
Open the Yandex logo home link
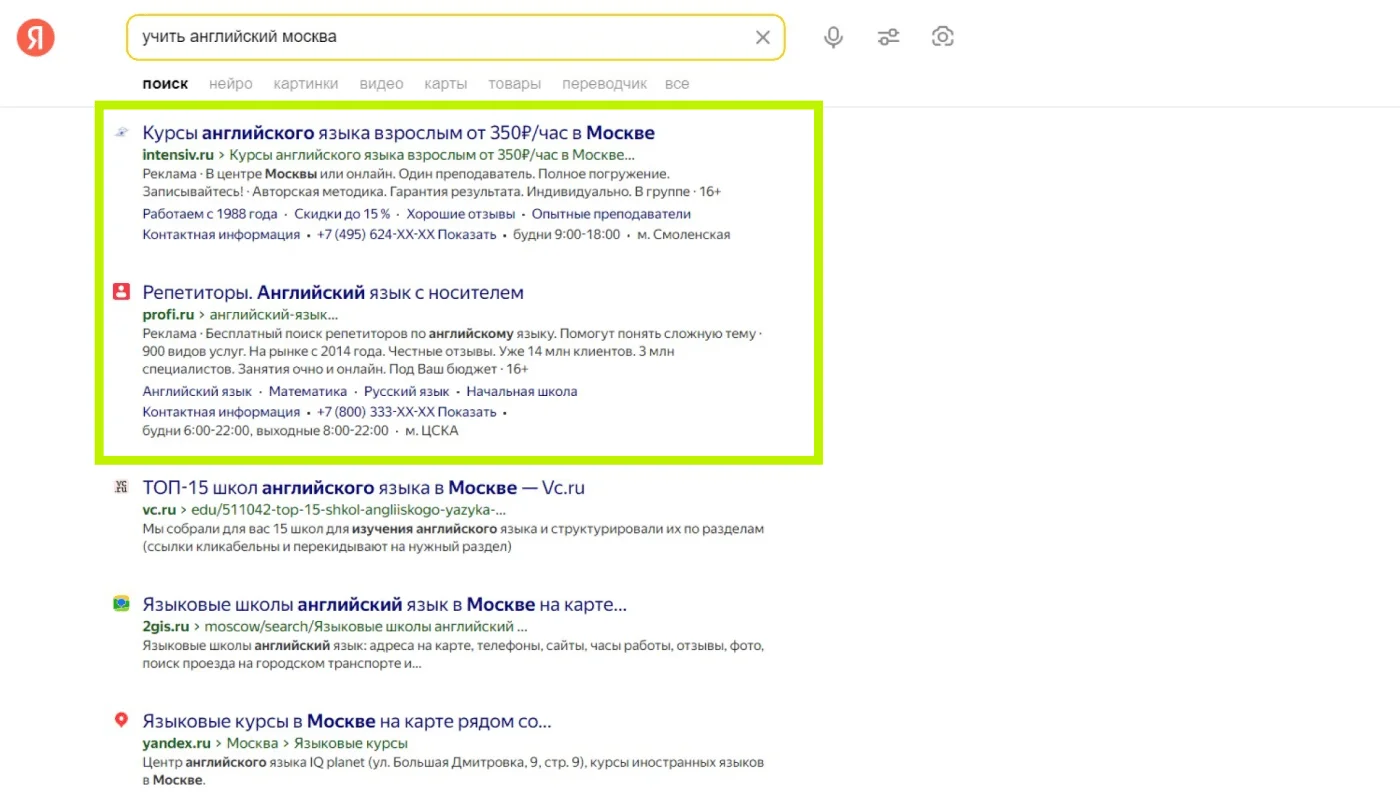coord(36,38)
